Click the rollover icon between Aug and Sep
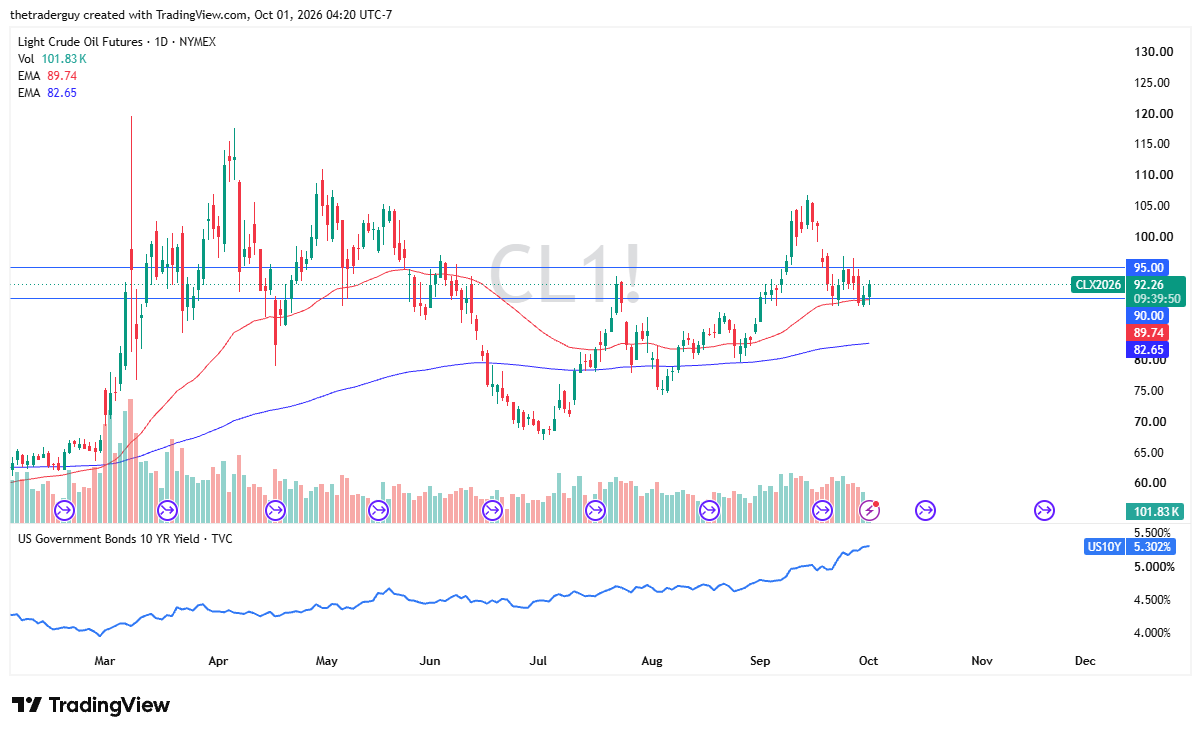The image size is (1201, 735). click(709, 511)
